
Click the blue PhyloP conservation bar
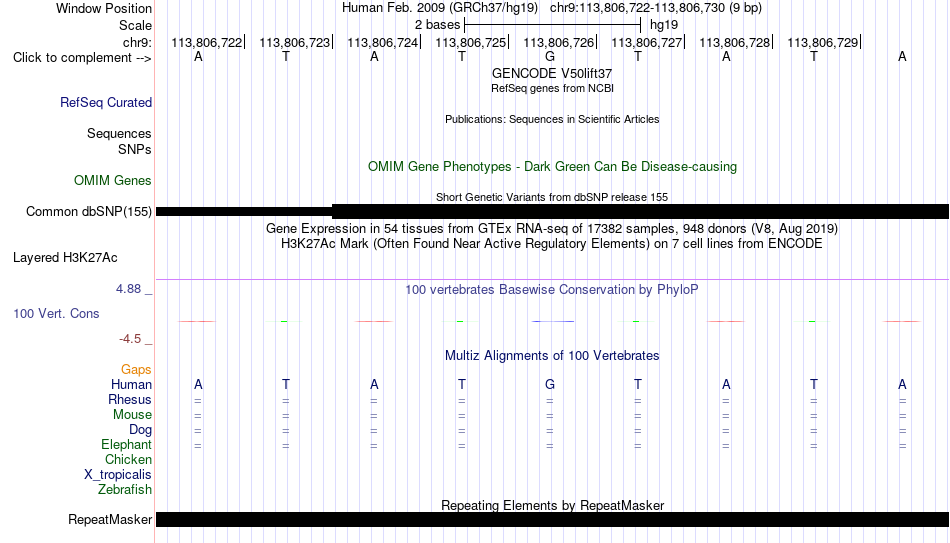[x=553, y=321]
